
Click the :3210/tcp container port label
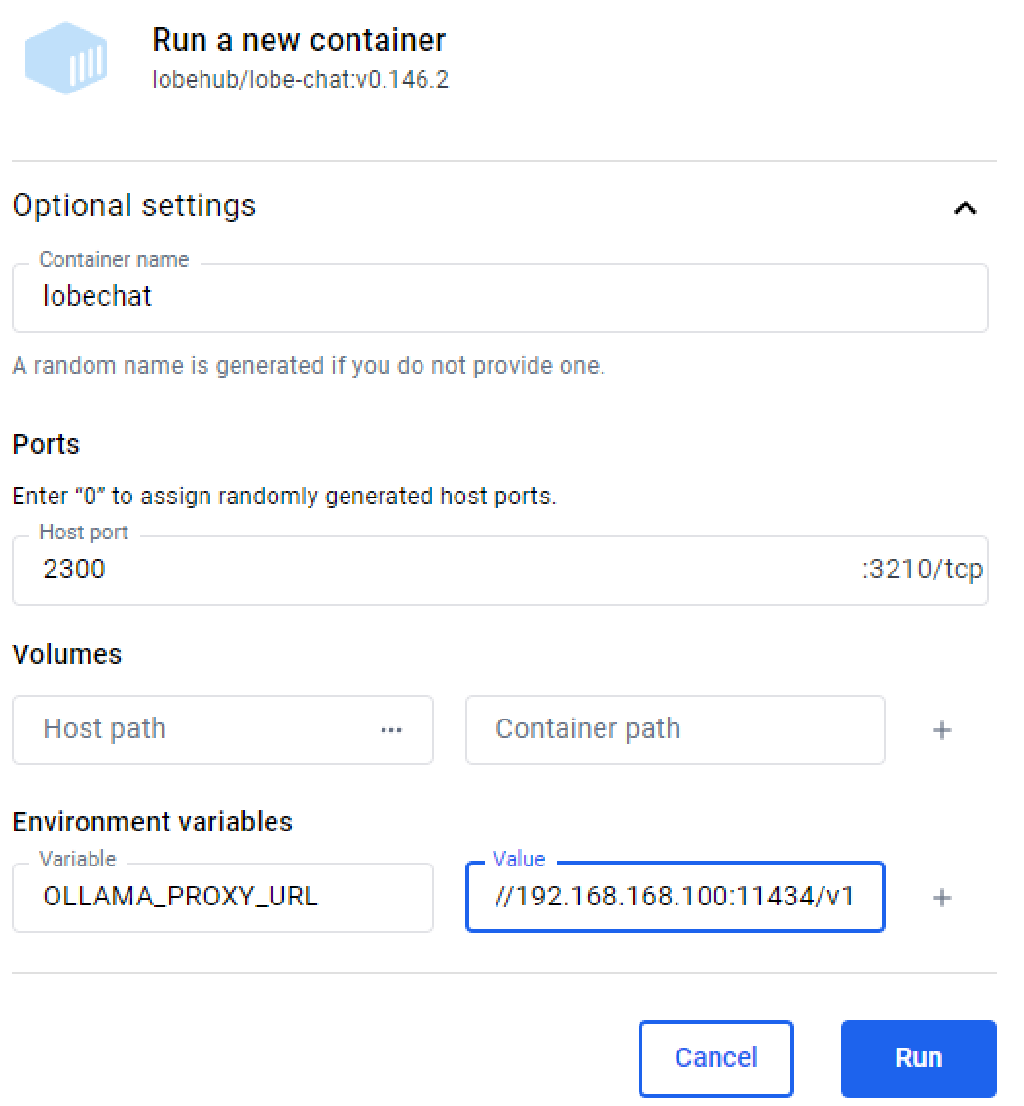(922, 570)
